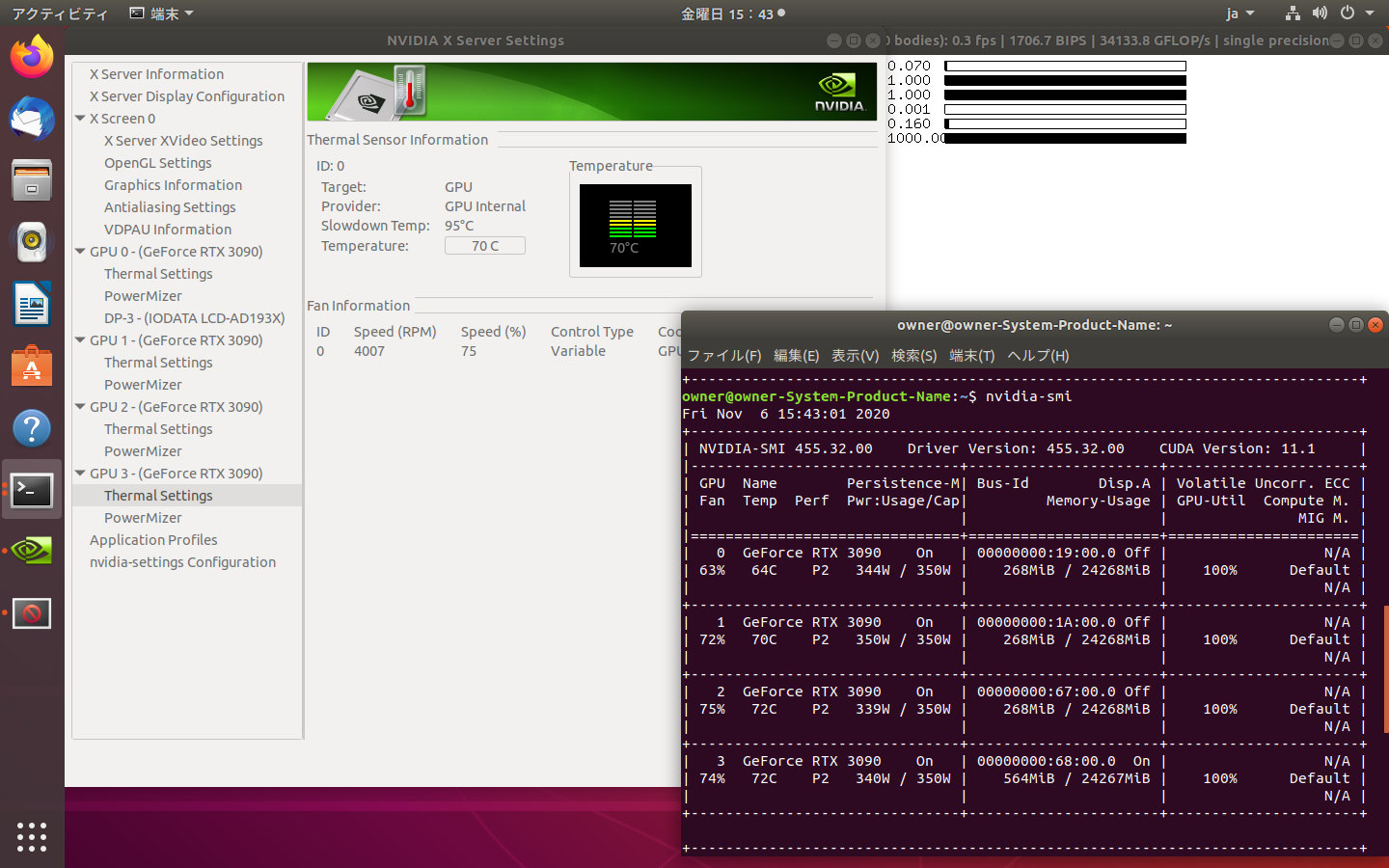This screenshot has height=868, width=1389.
Task: Click nvidia-smi command text in terminal
Action: [x=1028, y=396]
